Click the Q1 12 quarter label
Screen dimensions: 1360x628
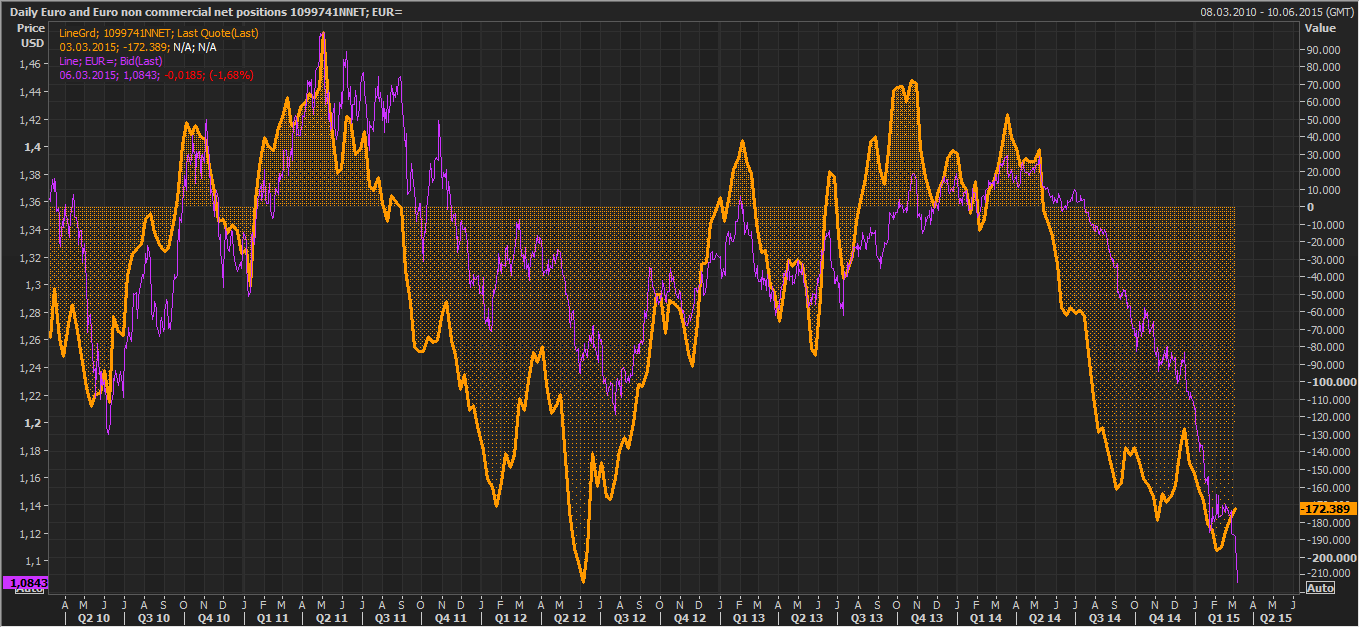coord(510,618)
